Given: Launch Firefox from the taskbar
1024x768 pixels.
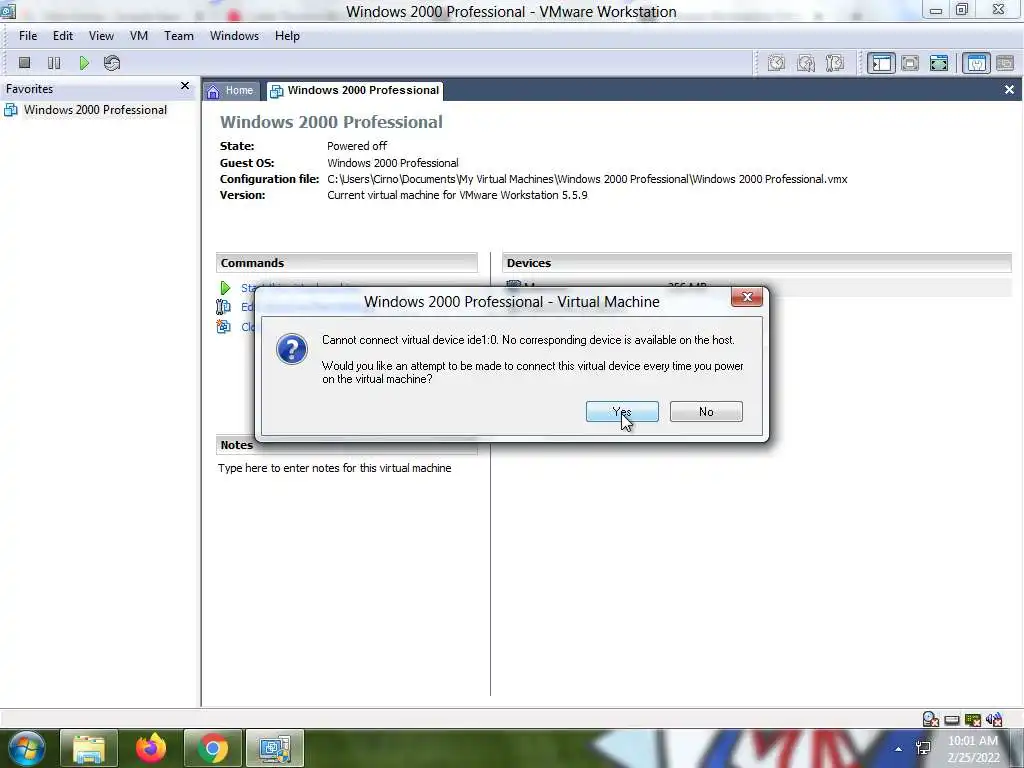Looking at the screenshot, I should (x=151, y=748).
